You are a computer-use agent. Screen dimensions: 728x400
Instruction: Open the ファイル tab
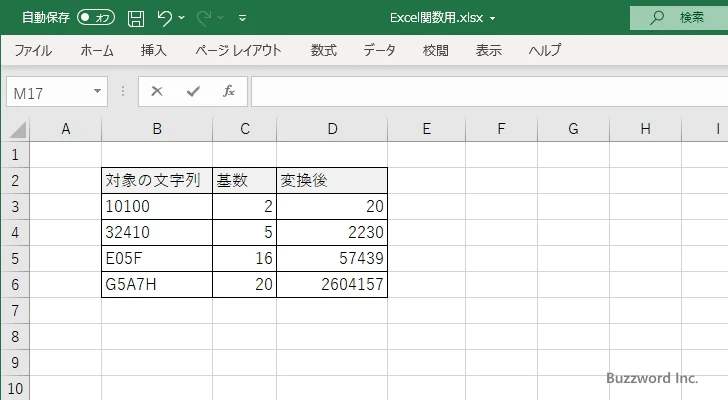[33, 50]
